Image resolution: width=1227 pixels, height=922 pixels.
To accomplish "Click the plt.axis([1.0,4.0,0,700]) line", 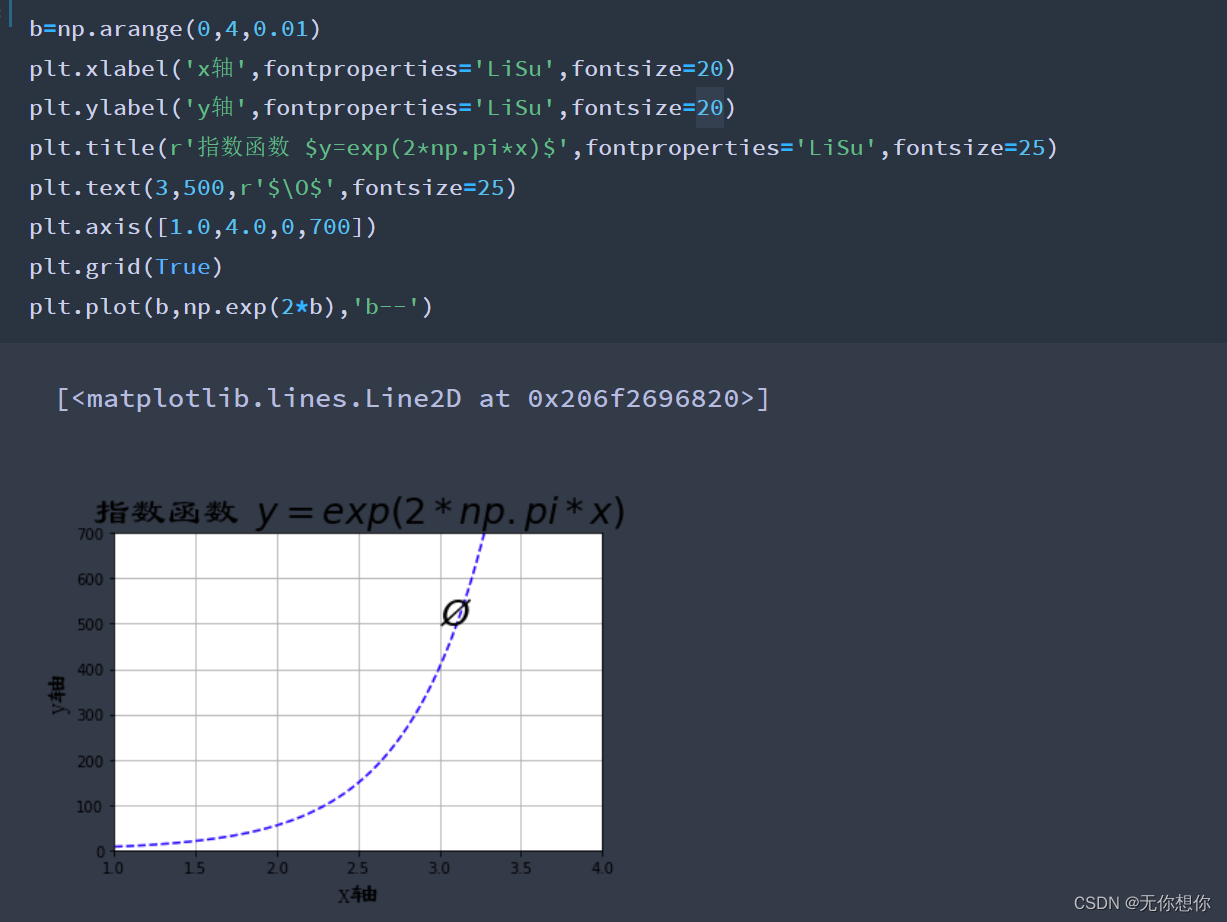I will click(x=203, y=227).
